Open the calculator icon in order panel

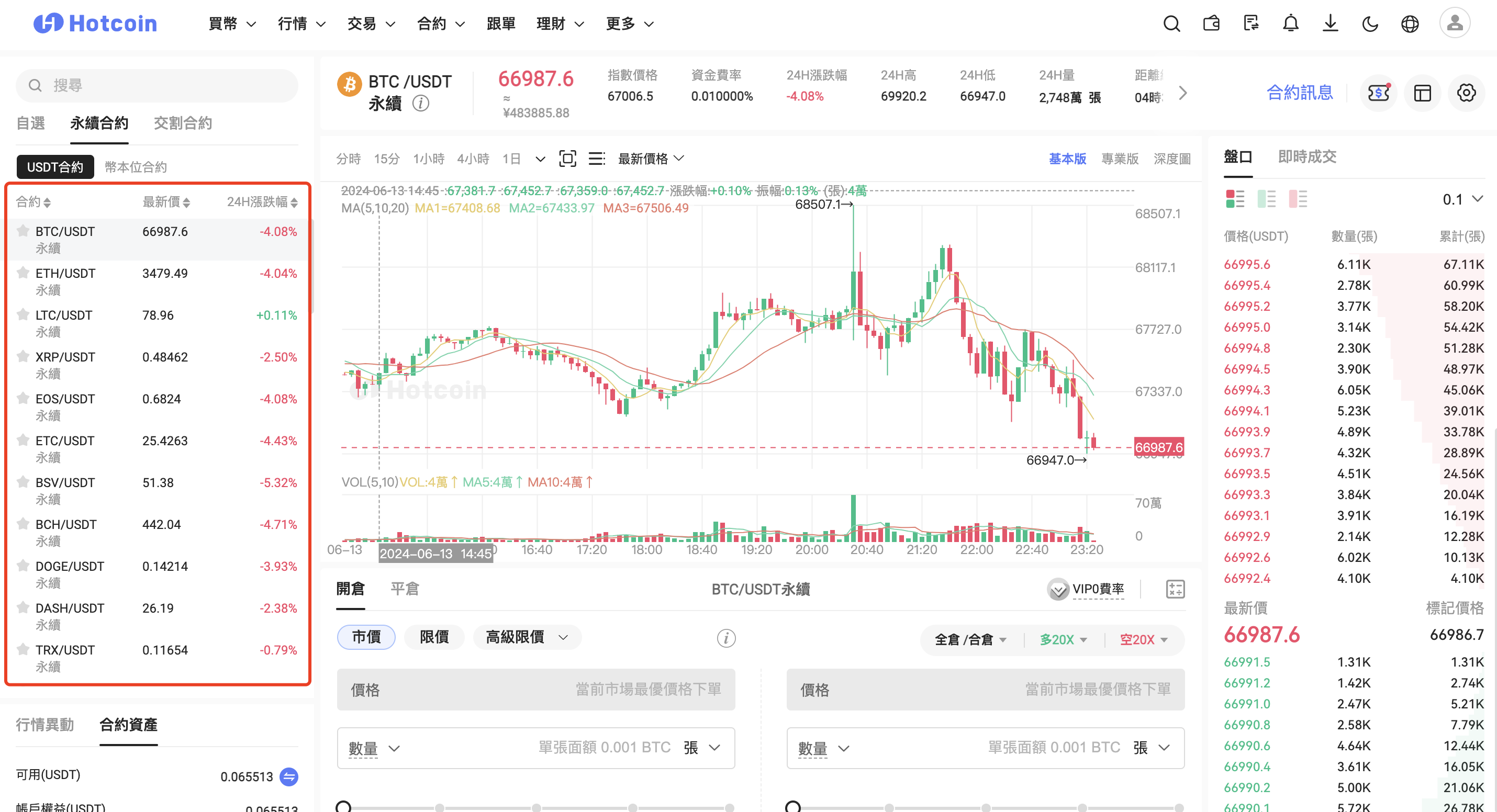click(x=1175, y=589)
